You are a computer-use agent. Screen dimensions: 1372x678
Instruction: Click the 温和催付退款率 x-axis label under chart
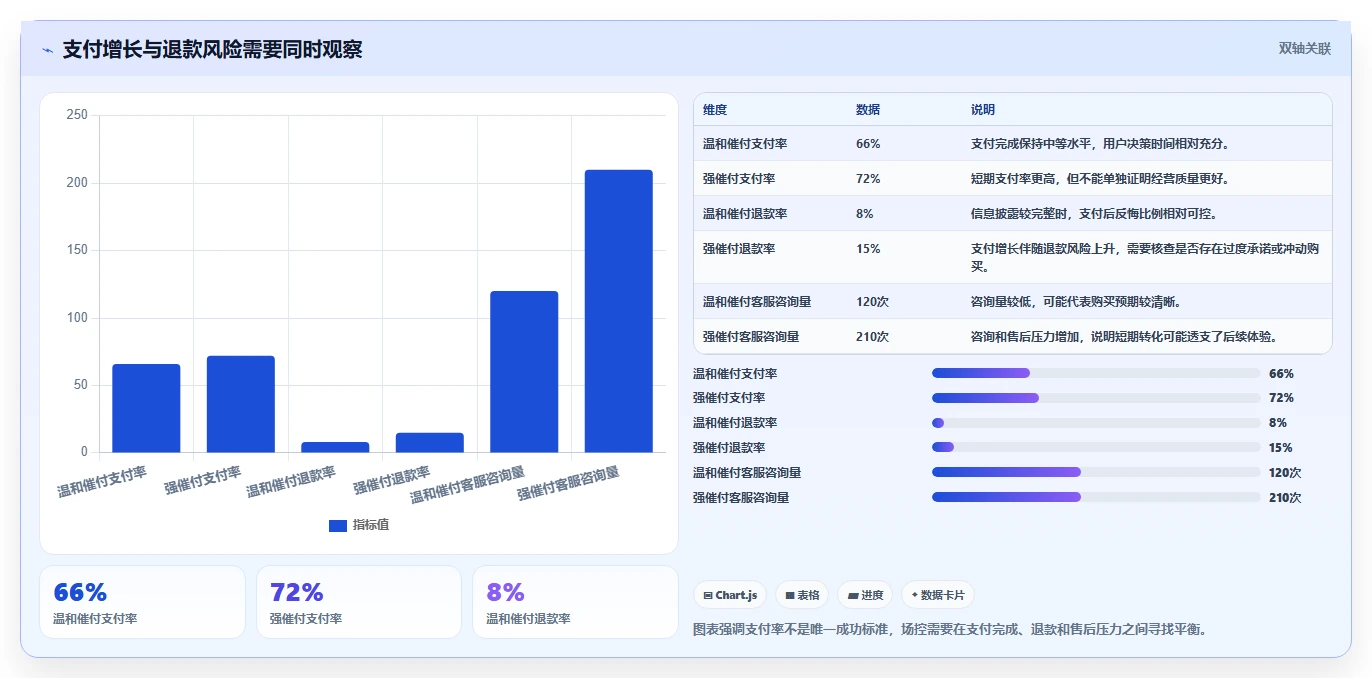tap(291, 481)
